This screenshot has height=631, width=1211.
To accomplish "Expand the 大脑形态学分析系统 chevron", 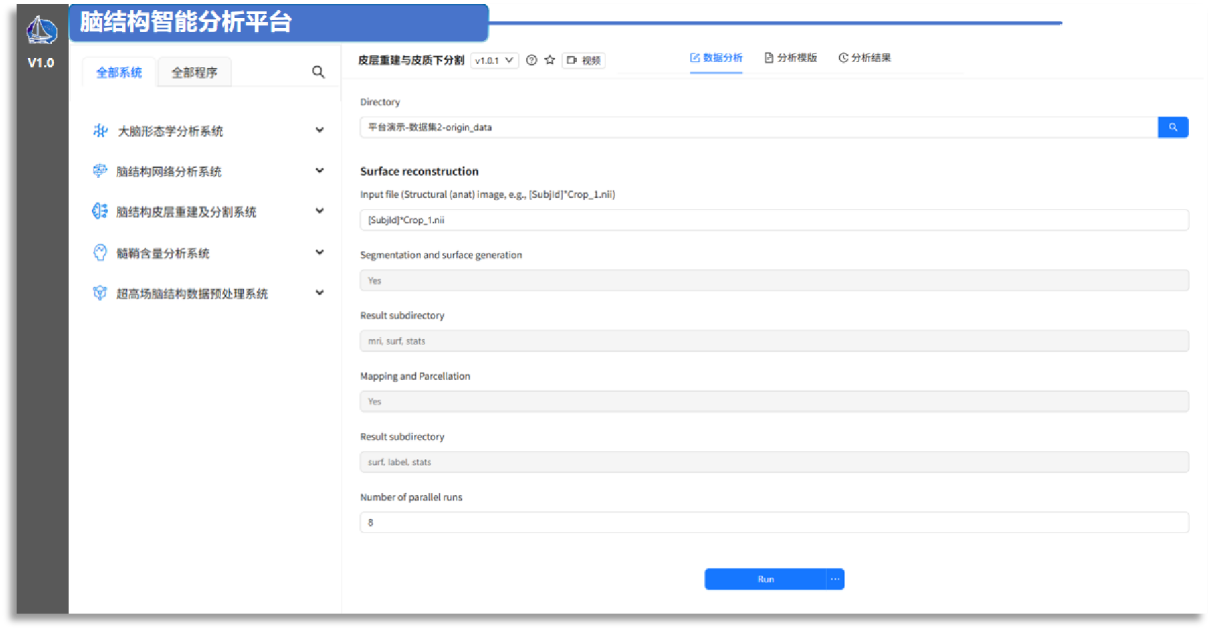I will [x=320, y=130].
